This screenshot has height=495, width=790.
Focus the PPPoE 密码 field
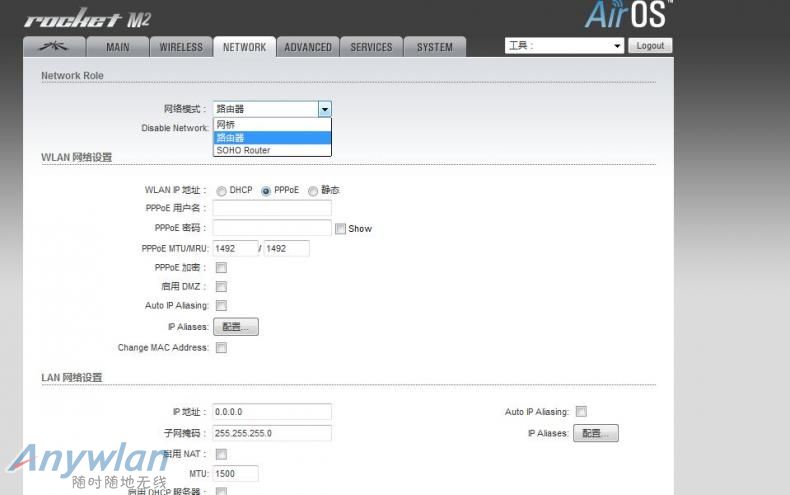point(272,228)
